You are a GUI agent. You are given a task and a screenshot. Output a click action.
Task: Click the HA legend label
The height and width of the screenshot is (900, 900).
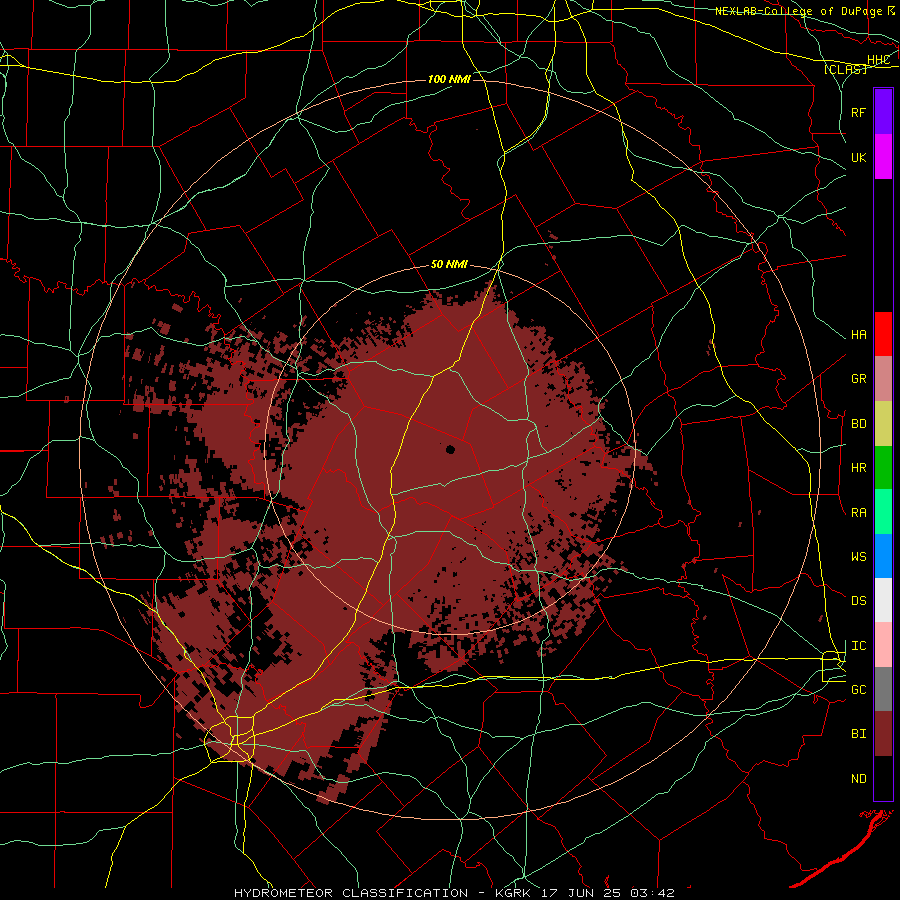coord(858,335)
